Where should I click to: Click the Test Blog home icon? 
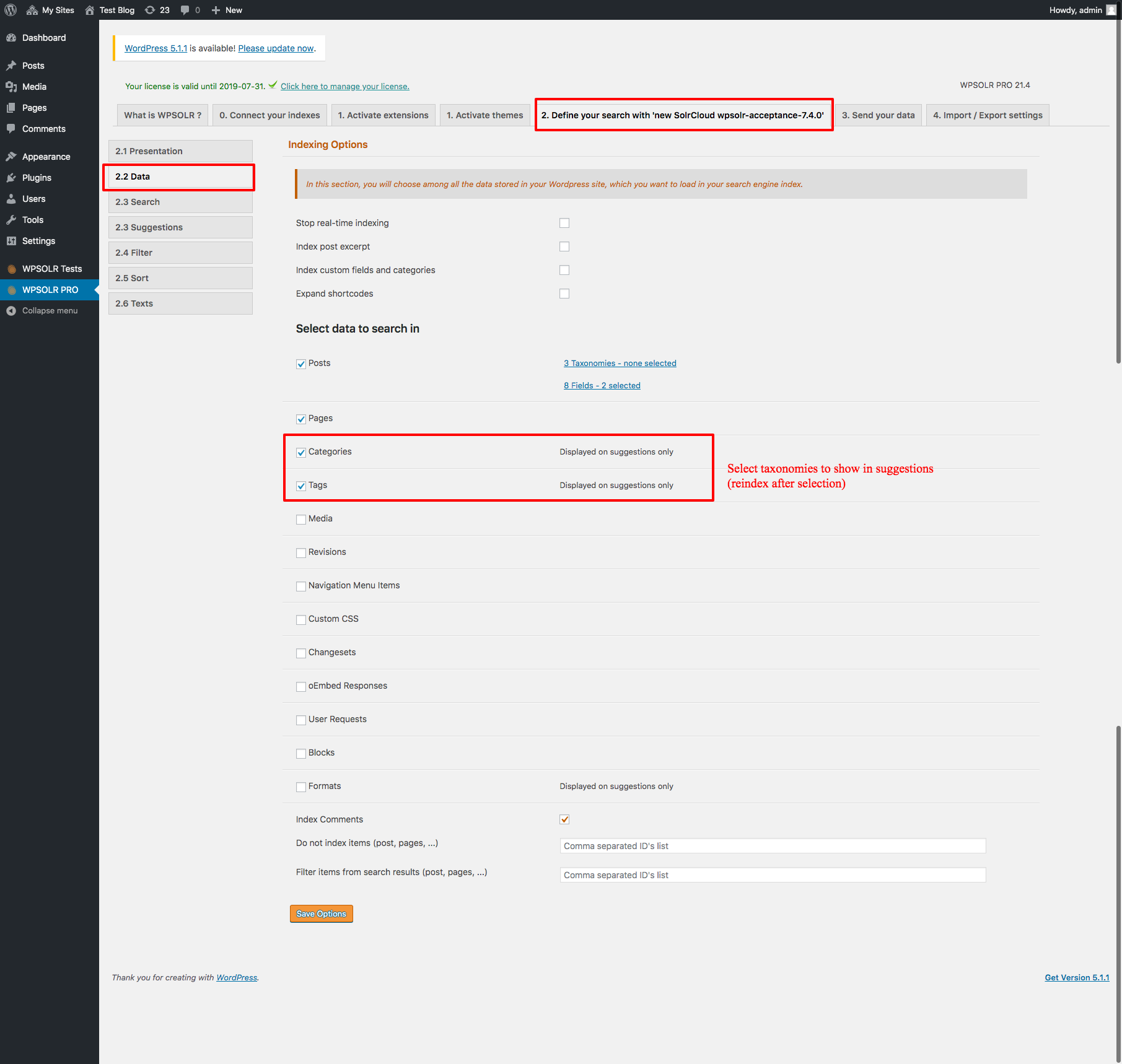click(90, 10)
